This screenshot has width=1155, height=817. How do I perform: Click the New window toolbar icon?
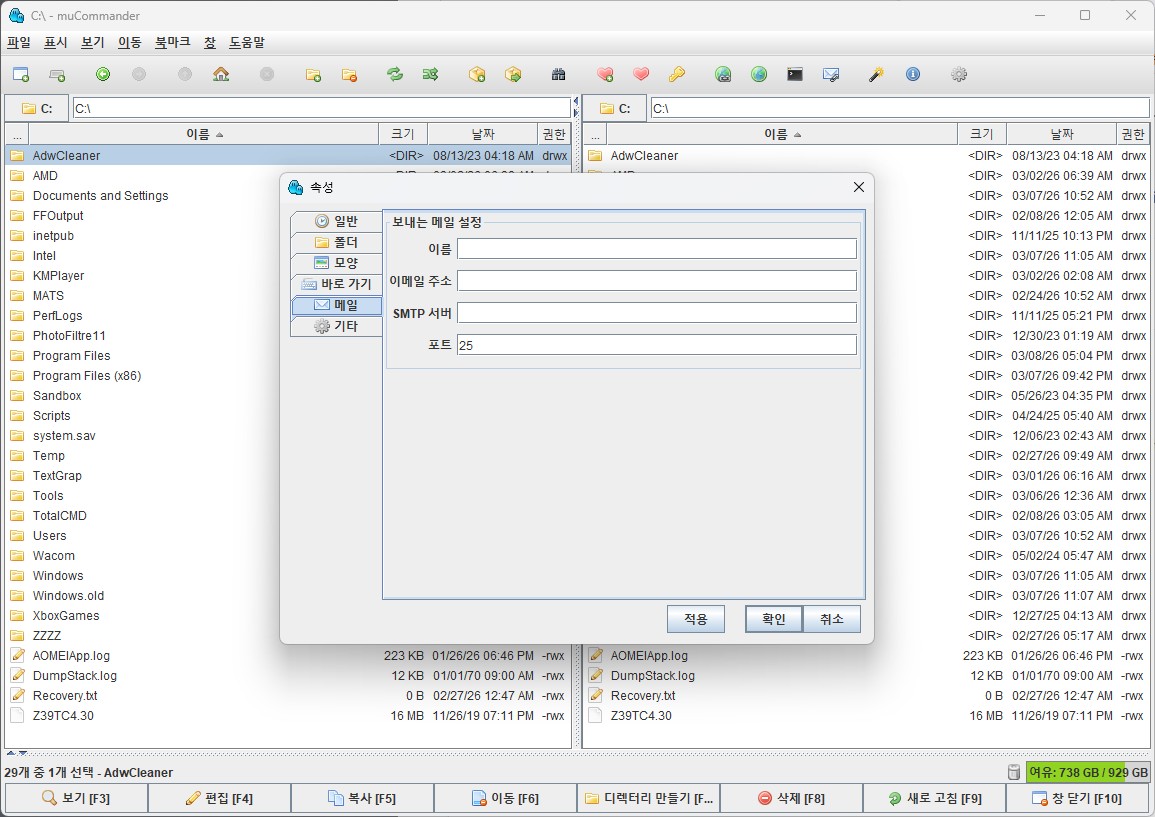point(21,74)
